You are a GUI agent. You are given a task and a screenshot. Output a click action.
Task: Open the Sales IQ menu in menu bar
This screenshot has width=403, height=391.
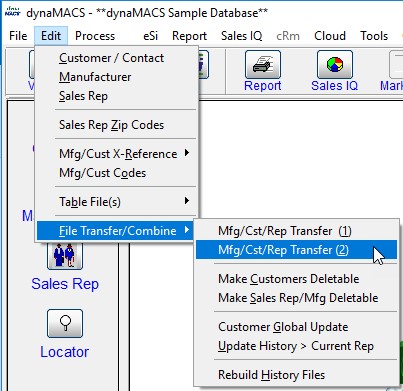pos(241,36)
